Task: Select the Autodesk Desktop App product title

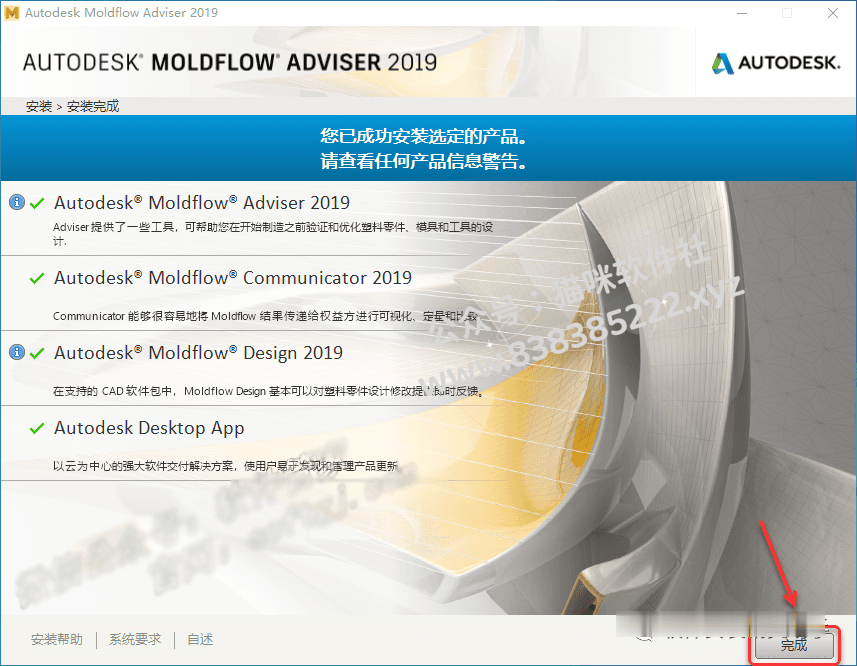Action: pyautogui.click(x=149, y=428)
